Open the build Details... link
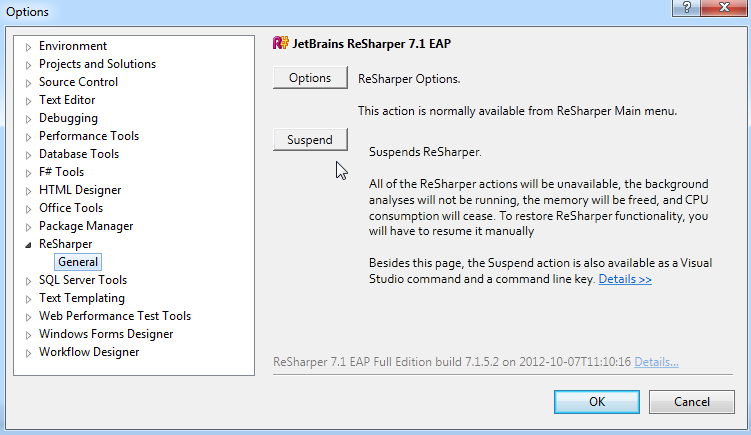751x435 pixels. [x=656, y=362]
